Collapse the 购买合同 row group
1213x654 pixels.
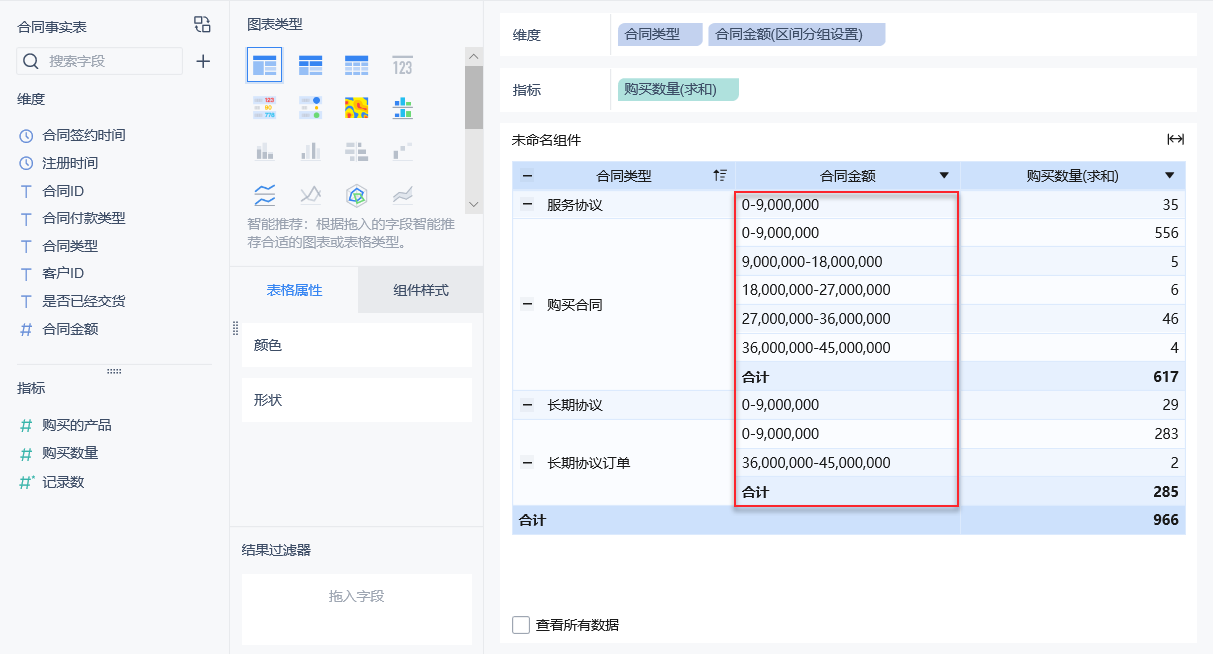click(527, 305)
